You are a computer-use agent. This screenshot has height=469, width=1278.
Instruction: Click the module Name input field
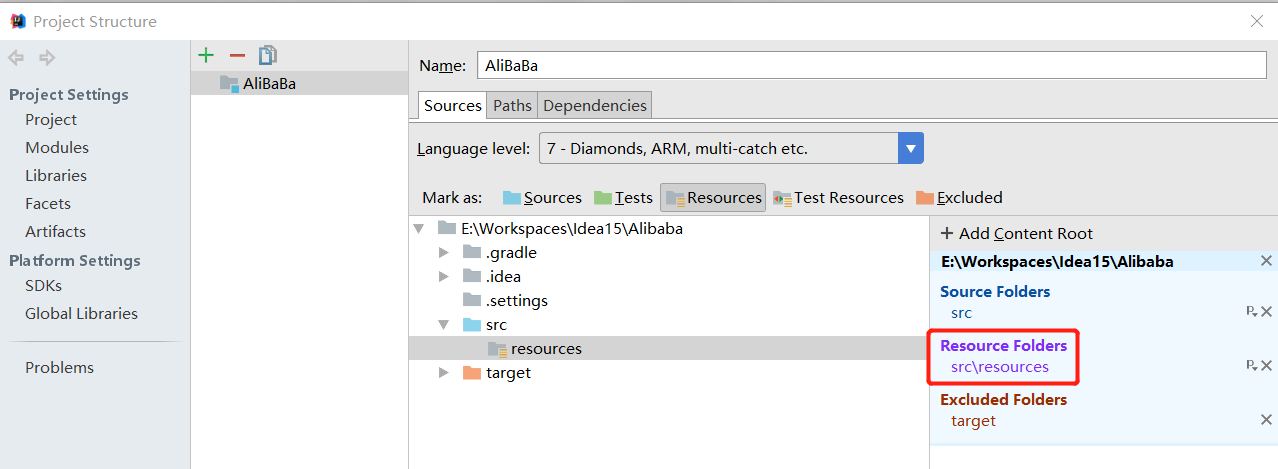point(872,65)
